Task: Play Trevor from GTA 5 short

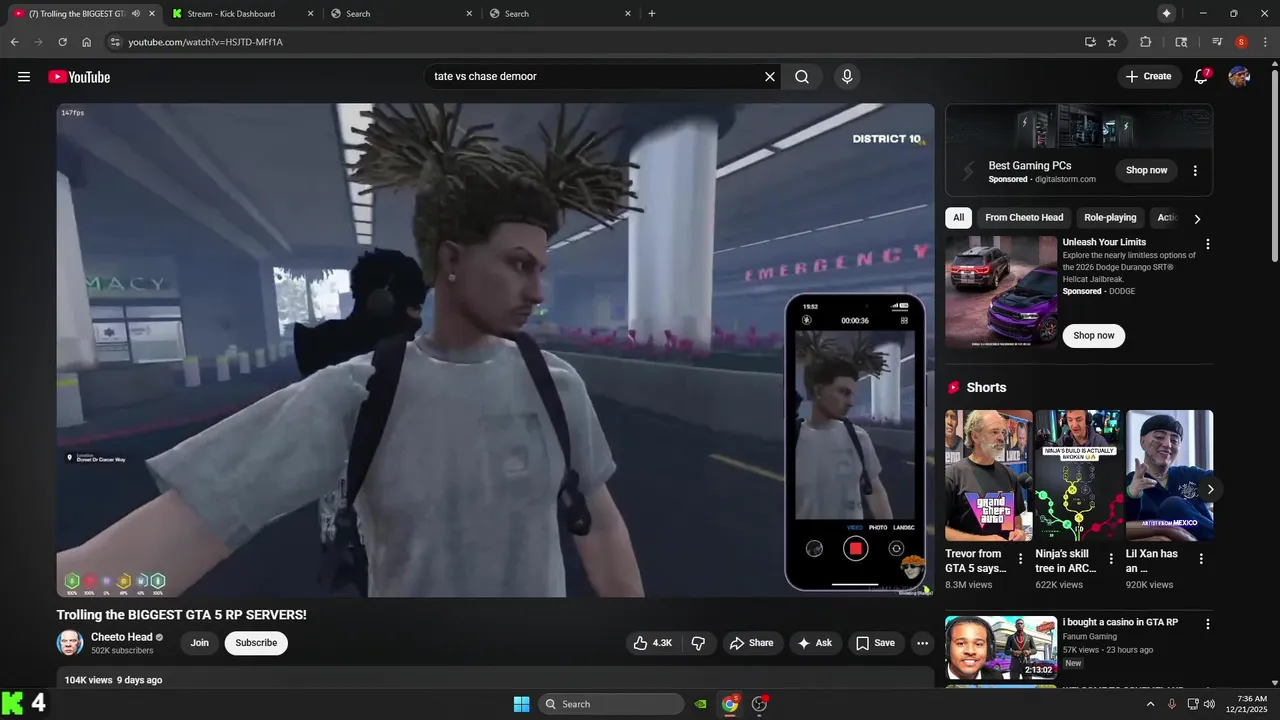Action: 989,476
